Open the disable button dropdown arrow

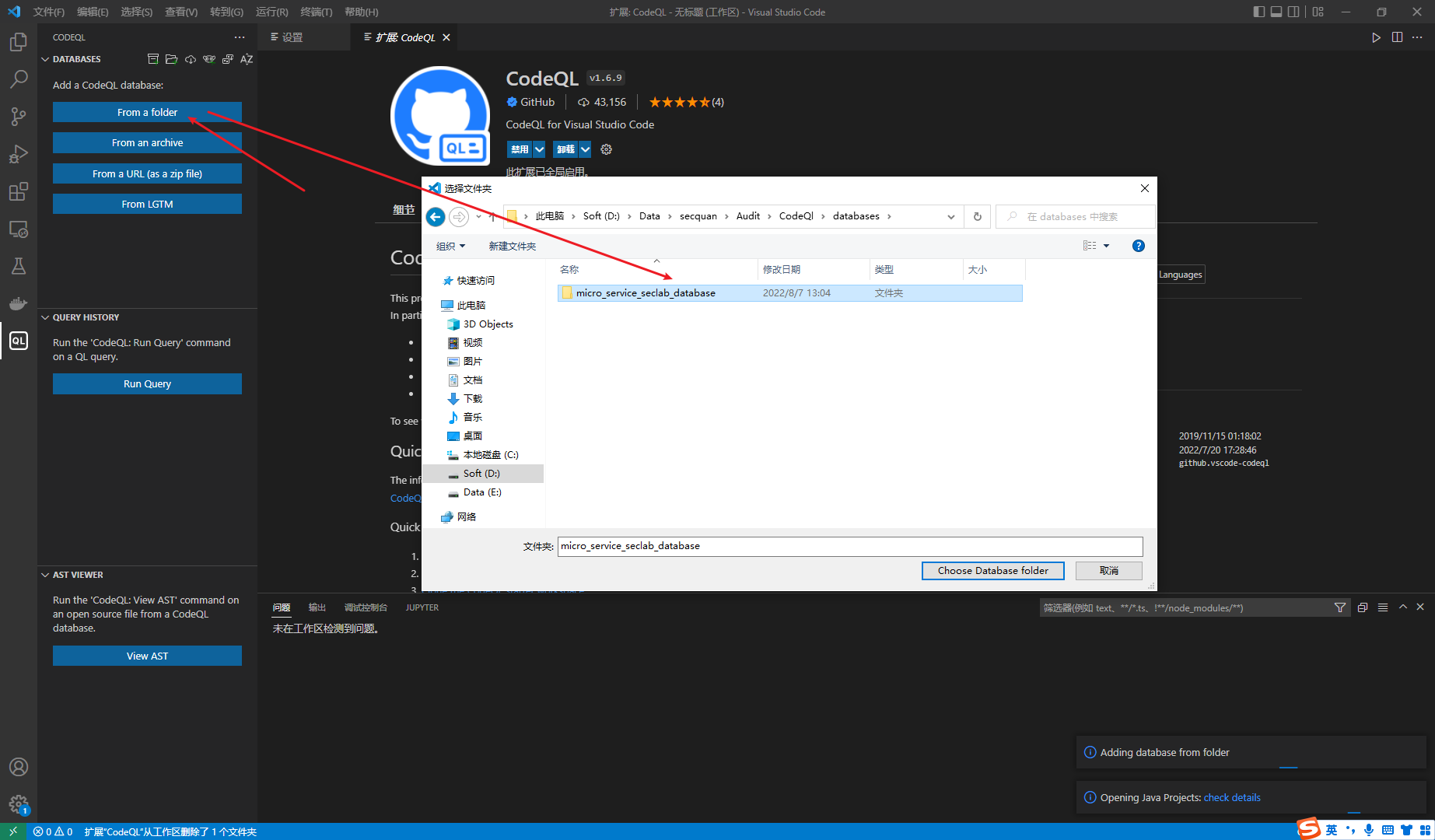point(539,149)
